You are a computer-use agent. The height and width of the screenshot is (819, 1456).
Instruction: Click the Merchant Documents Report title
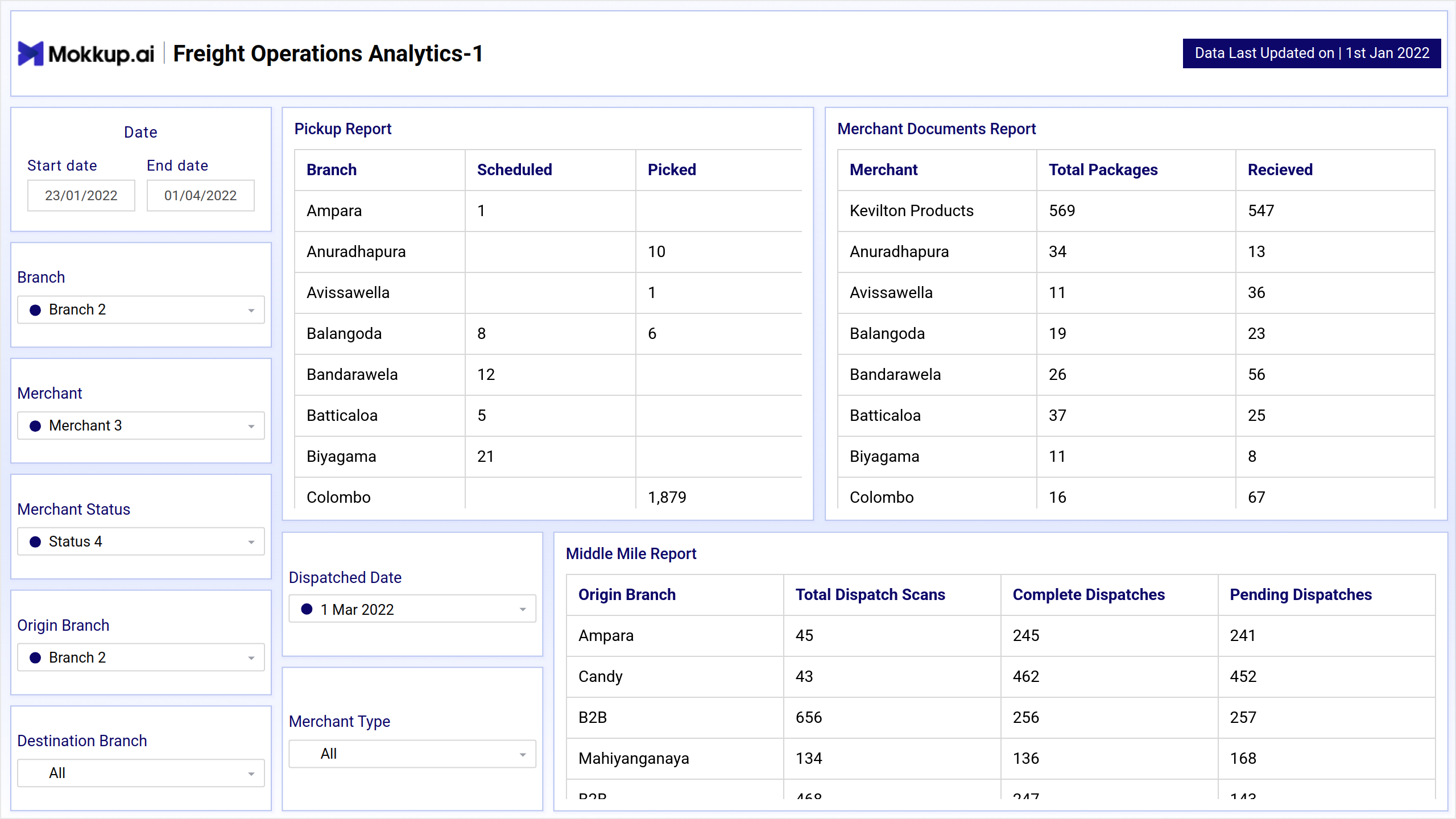[x=937, y=129]
